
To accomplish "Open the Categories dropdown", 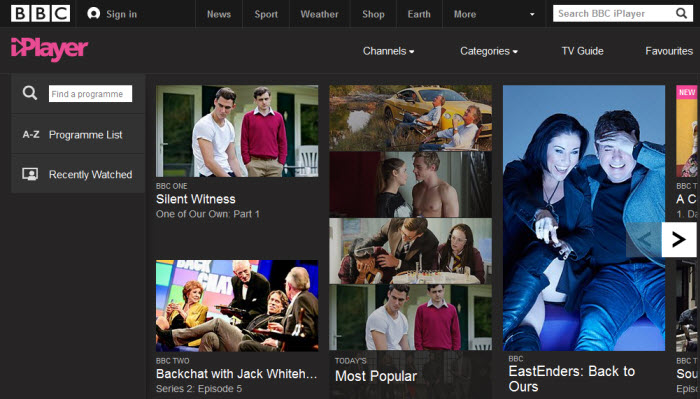I will click(x=489, y=51).
